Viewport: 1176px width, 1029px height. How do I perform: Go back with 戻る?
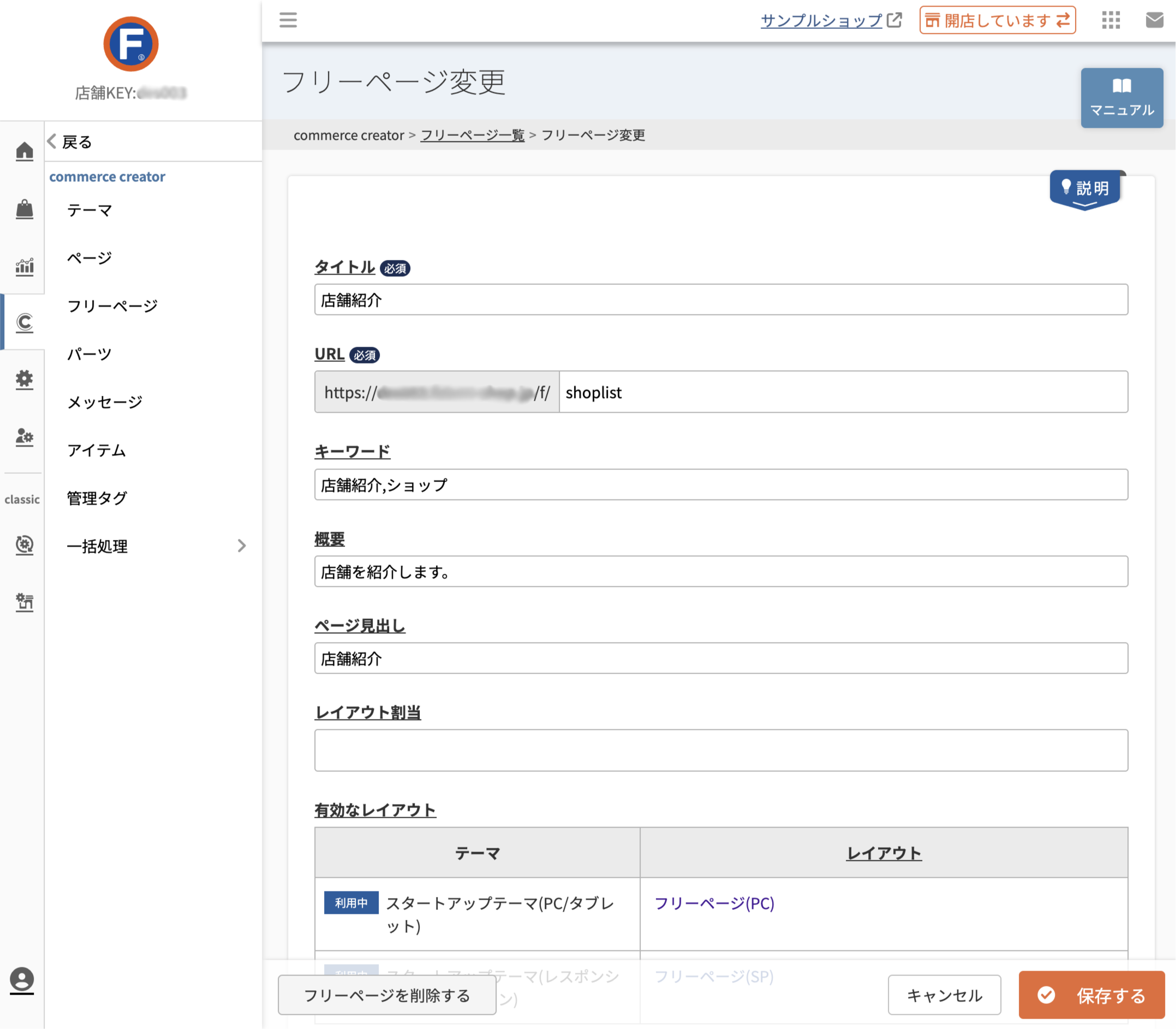click(69, 142)
